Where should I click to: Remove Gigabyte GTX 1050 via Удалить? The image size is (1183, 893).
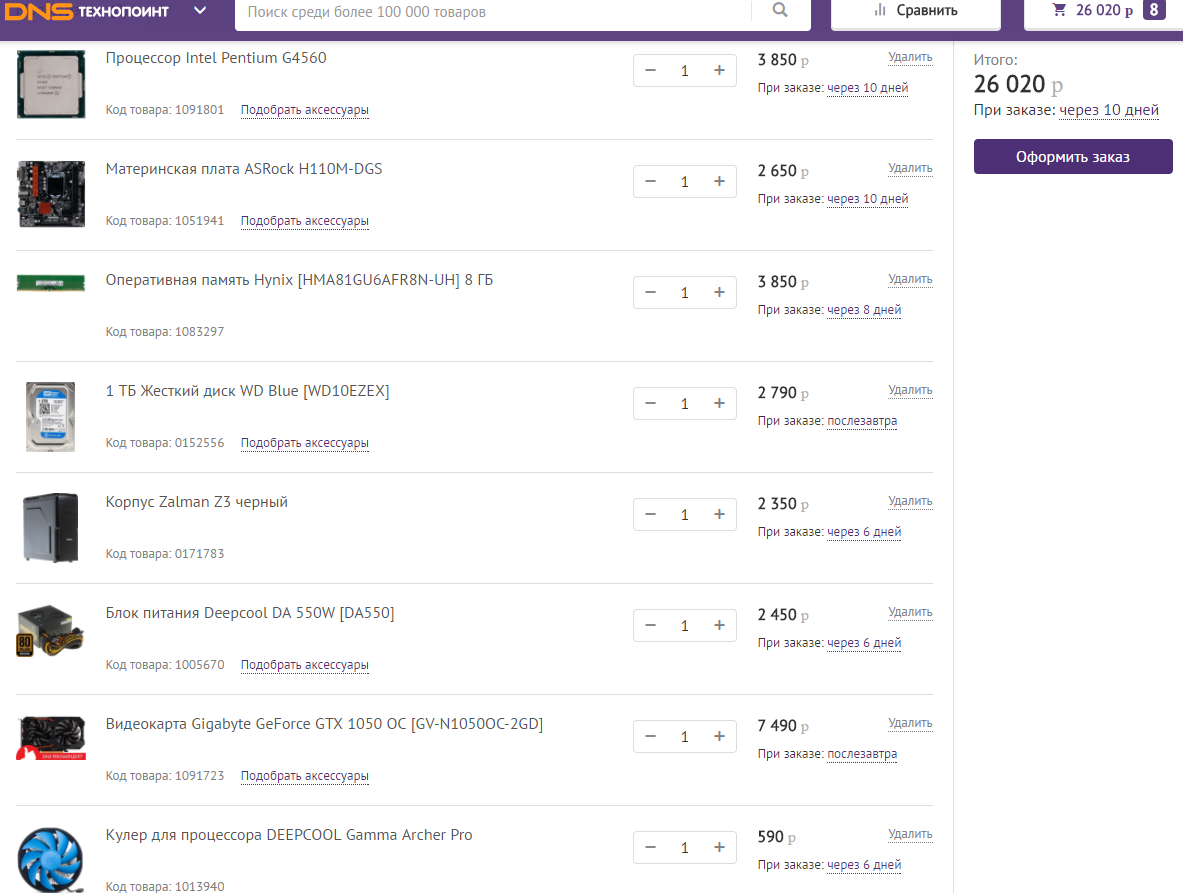pos(910,723)
